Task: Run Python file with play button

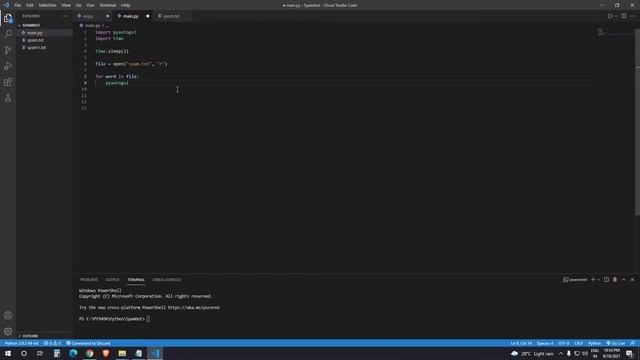Action: [610, 16]
